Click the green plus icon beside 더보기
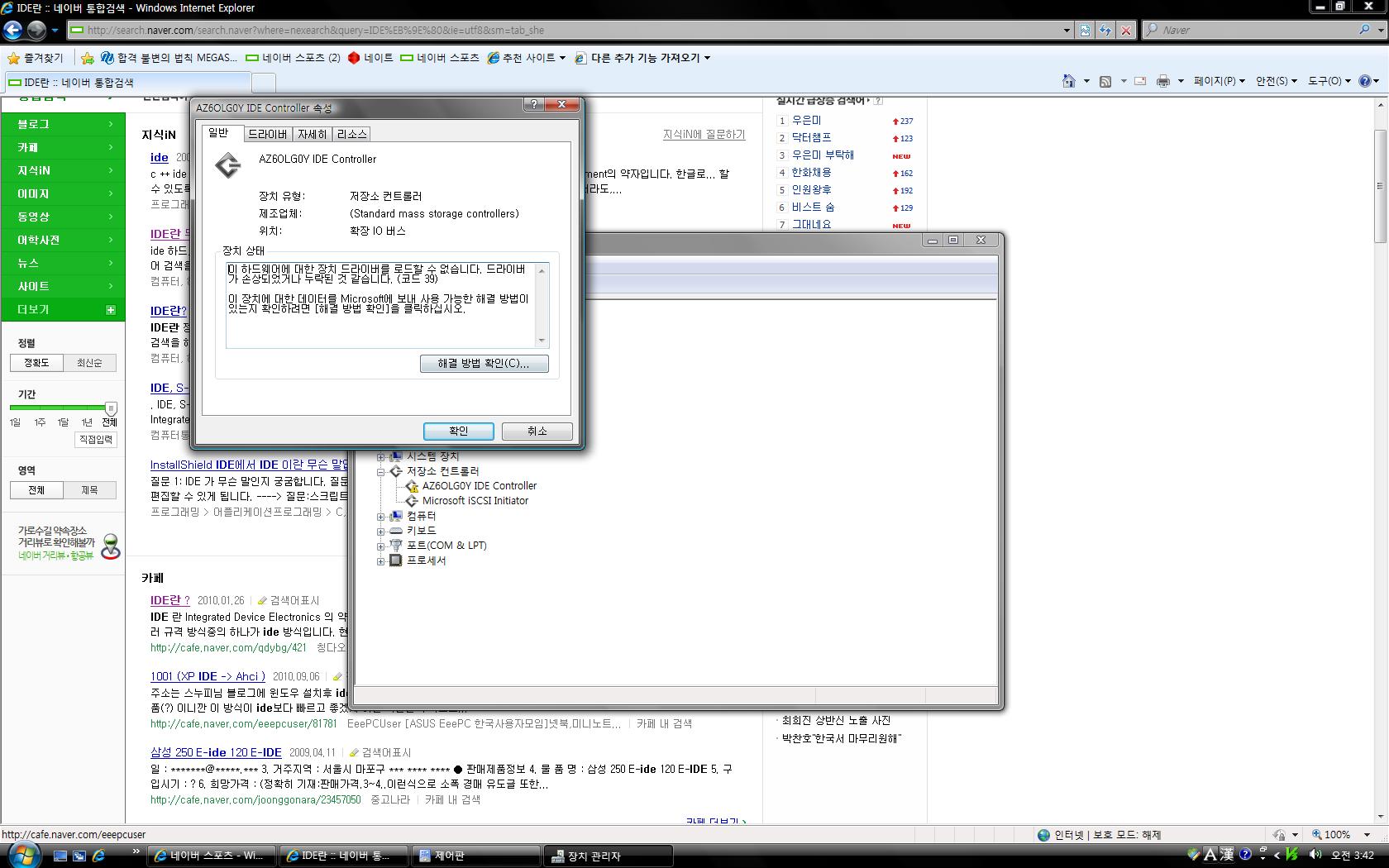The width and height of the screenshot is (1389, 868). tap(111, 310)
